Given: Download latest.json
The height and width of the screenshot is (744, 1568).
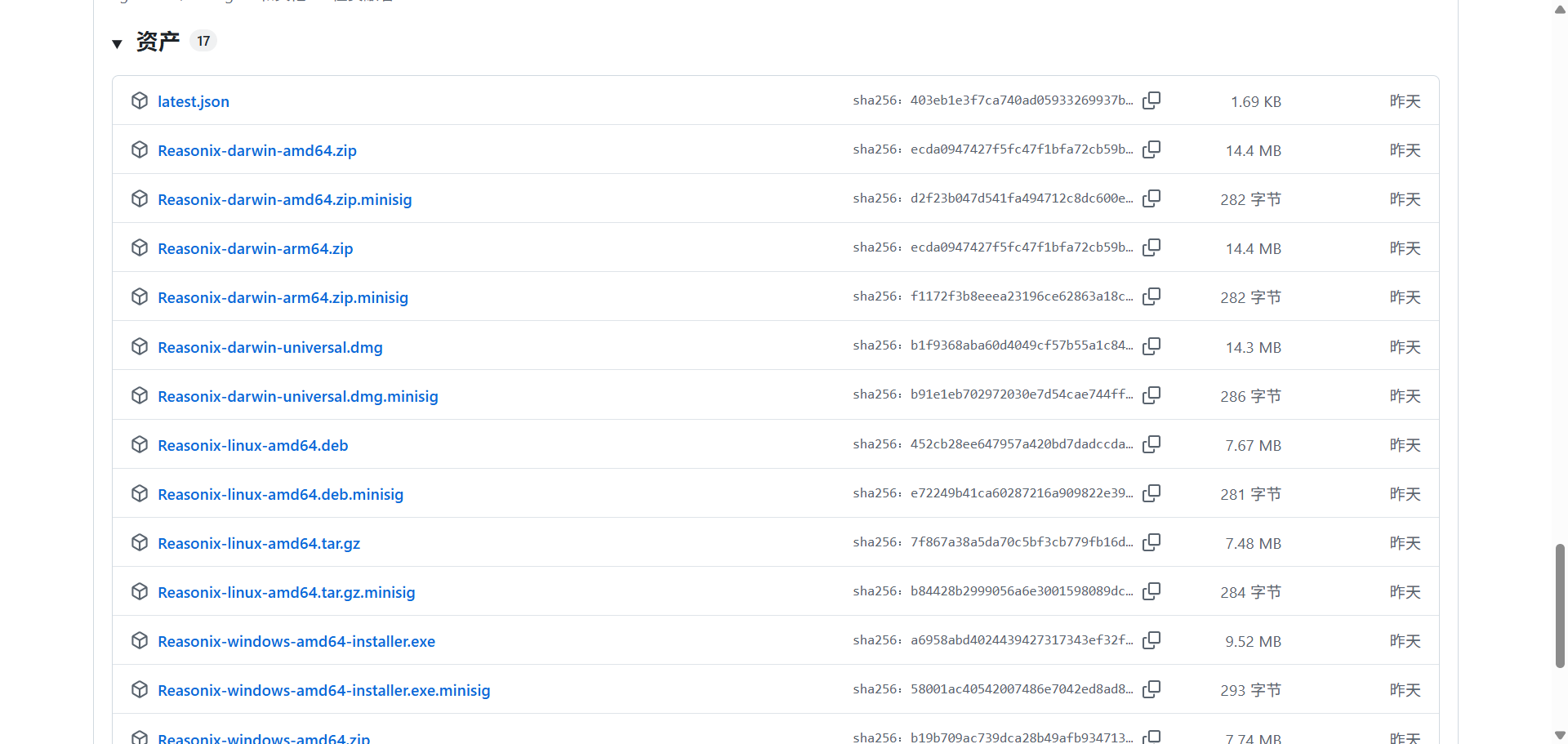Looking at the screenshot, I should click(194, 101).
